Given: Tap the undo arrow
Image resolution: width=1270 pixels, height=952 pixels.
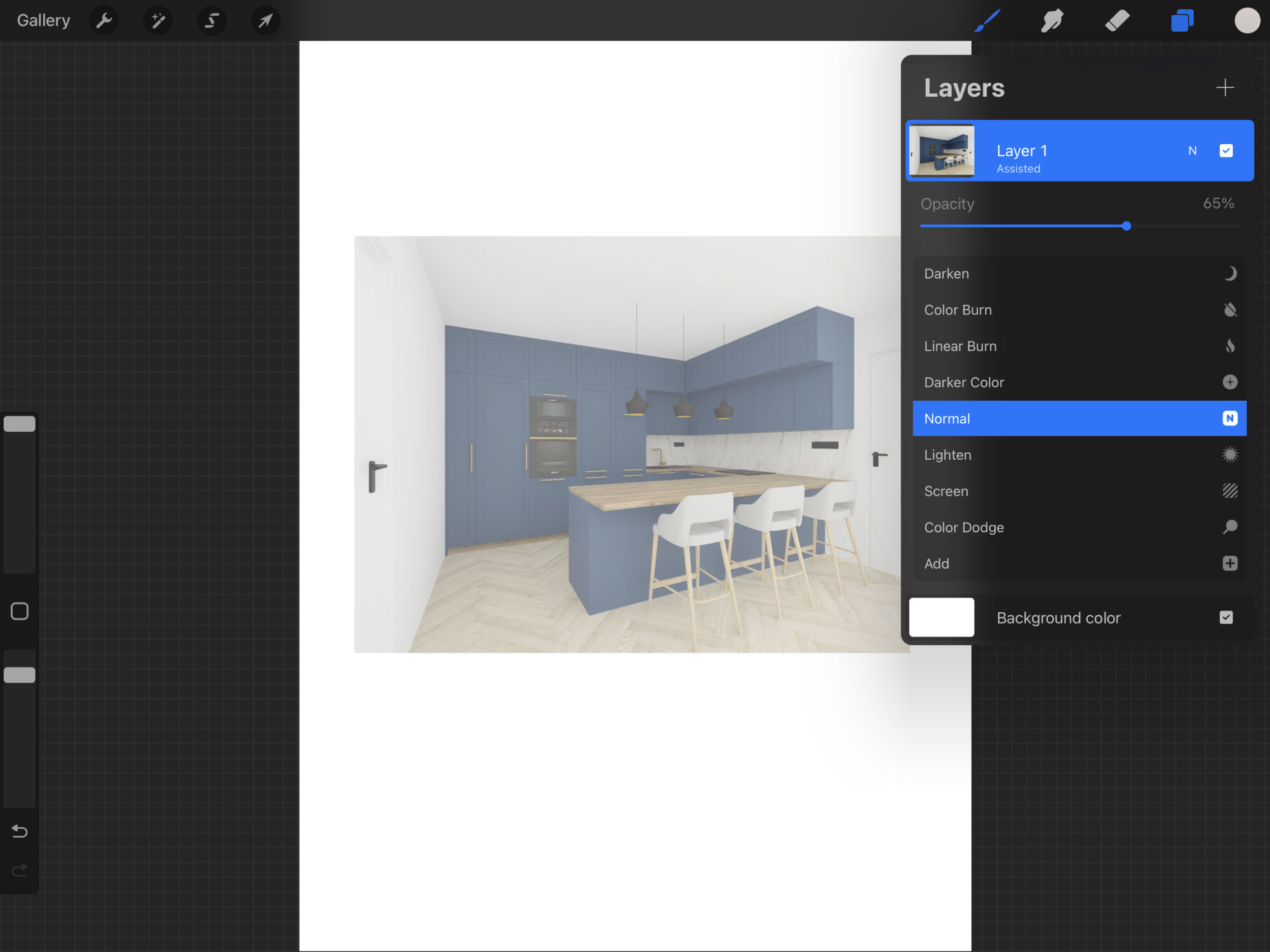Looking at the screenshot, I should tap(20, 831).
